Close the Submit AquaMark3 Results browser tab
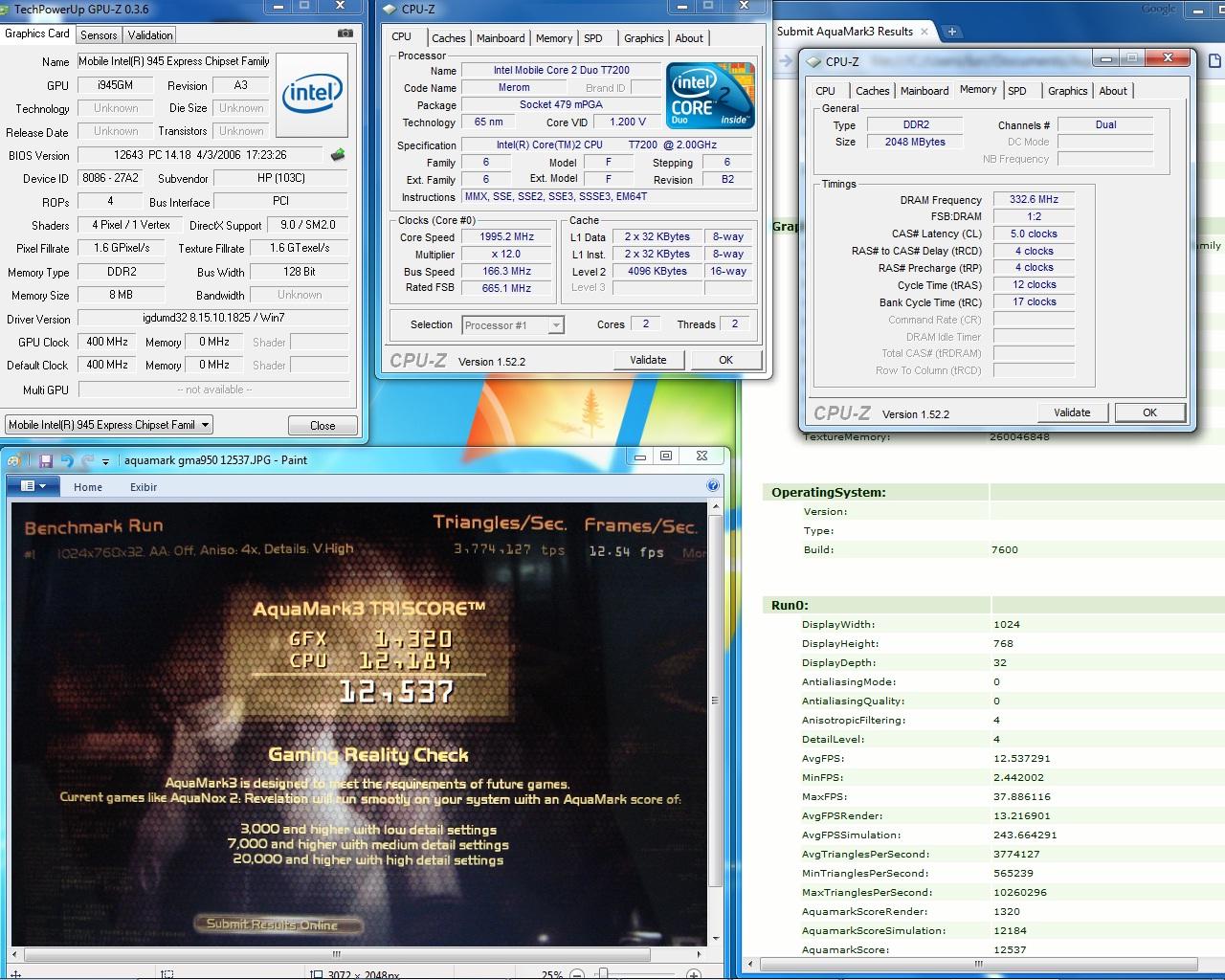1225x980 pixels. coord(924,32)
